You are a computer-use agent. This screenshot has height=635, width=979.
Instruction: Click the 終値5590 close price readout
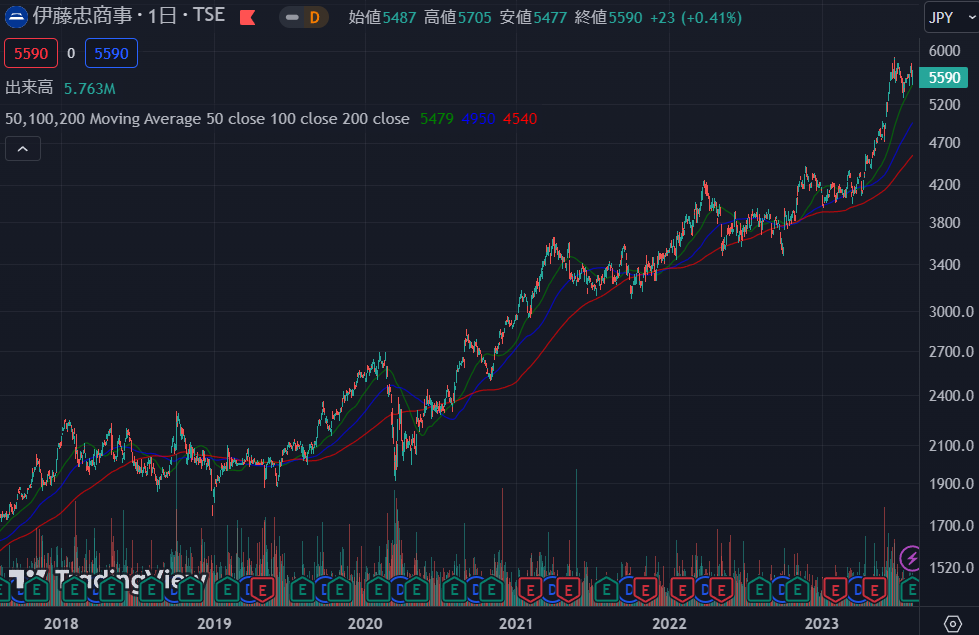[x=608, y=17]
